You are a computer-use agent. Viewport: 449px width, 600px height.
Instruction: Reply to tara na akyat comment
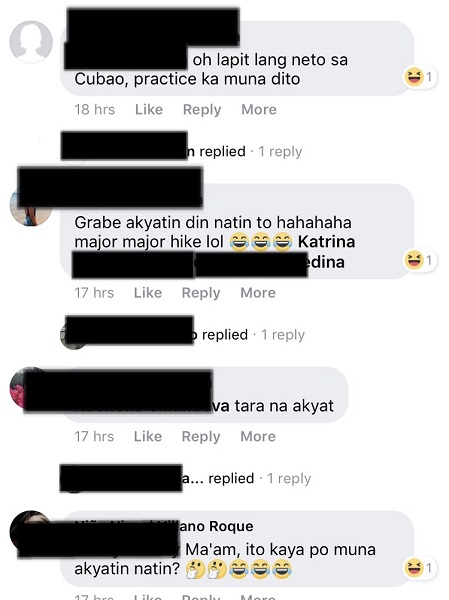point(201,436)
